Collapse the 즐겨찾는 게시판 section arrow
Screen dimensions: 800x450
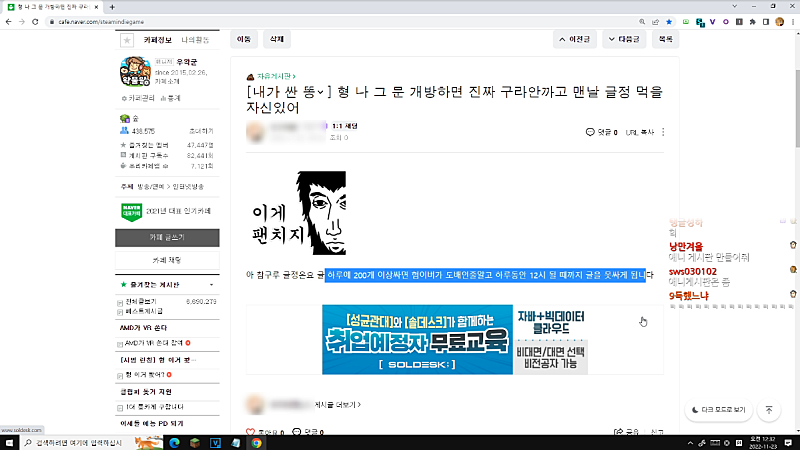pyautogui.click(x=211, y=285)
